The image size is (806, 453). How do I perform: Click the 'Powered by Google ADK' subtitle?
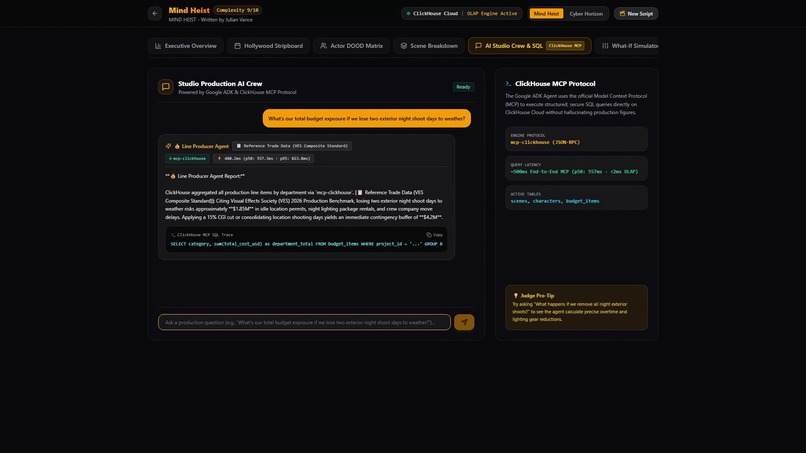237,93
